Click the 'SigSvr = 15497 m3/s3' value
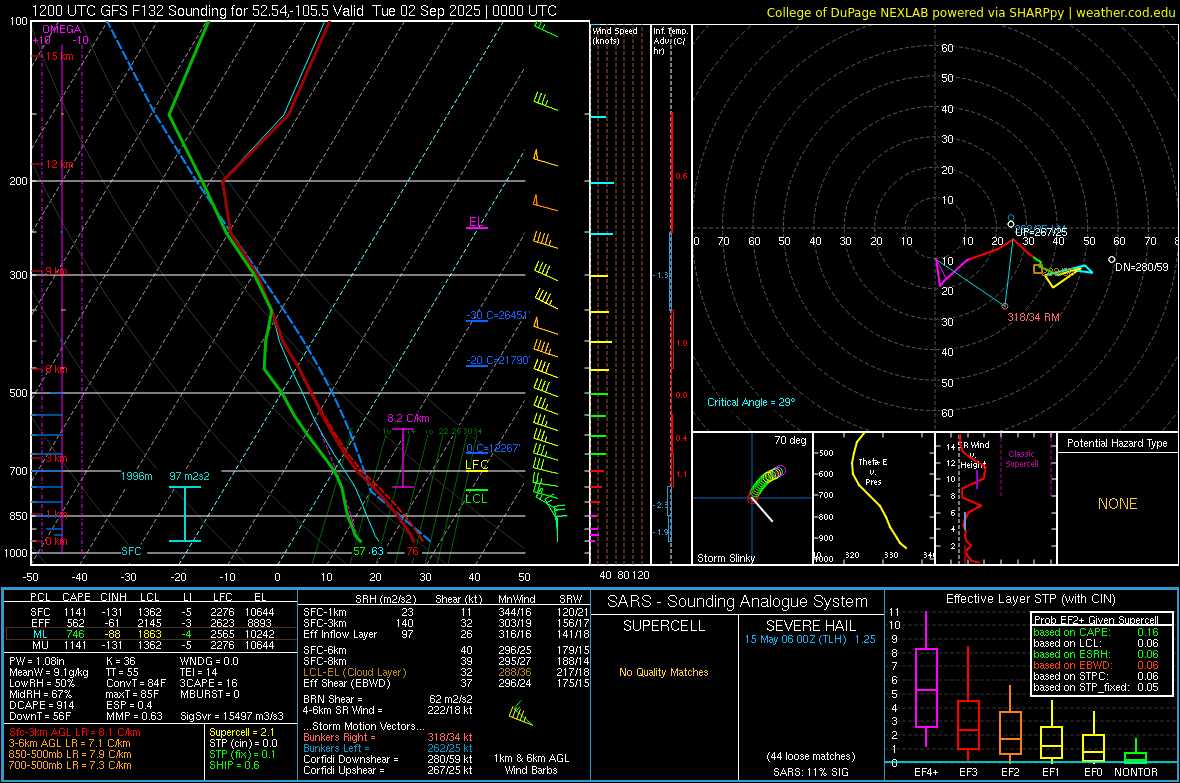The height and width of the screenshot is (783, 1180). coord(232,716)
